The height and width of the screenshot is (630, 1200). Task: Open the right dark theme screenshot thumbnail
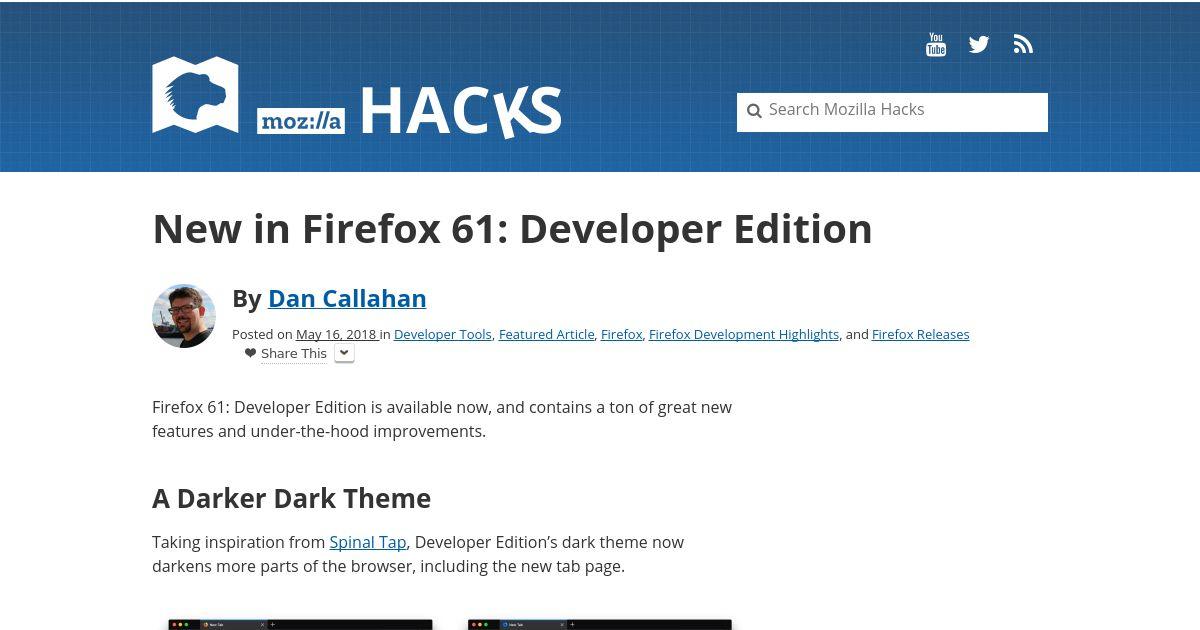pos(600,624)
